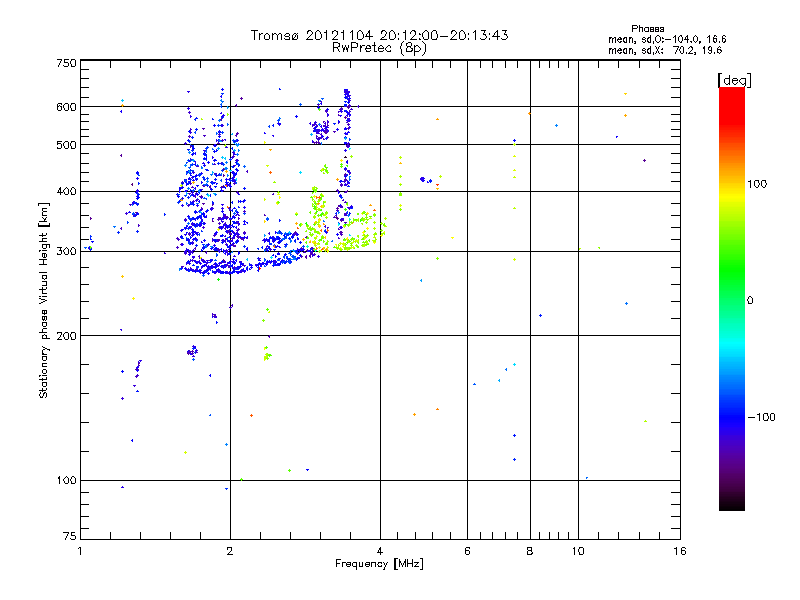Select the "mean, sd,O:-104.0, 16.6" statistic
Screen dimensions: 800x600
tap(667, 39)
